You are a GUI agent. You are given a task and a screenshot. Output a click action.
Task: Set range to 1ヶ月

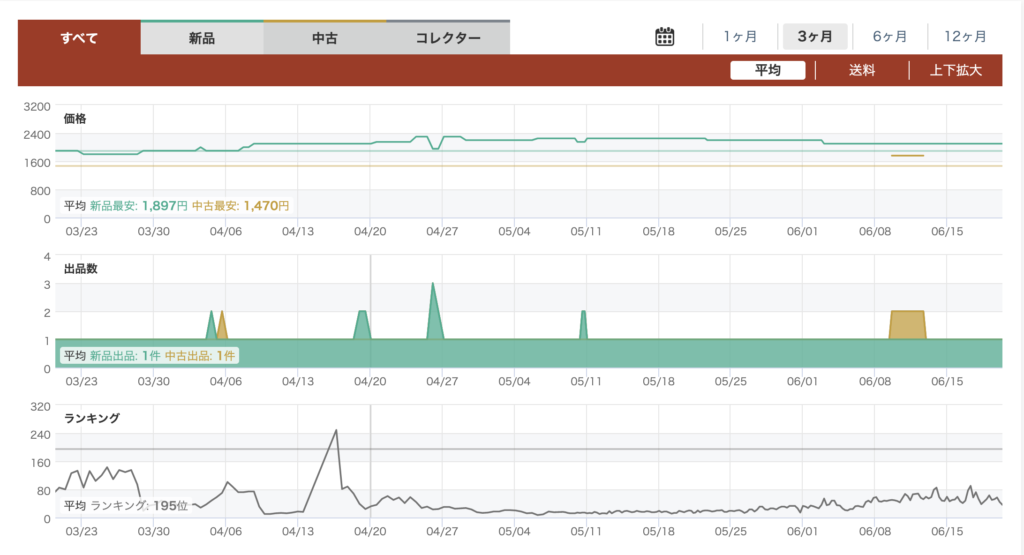[740, 37]
